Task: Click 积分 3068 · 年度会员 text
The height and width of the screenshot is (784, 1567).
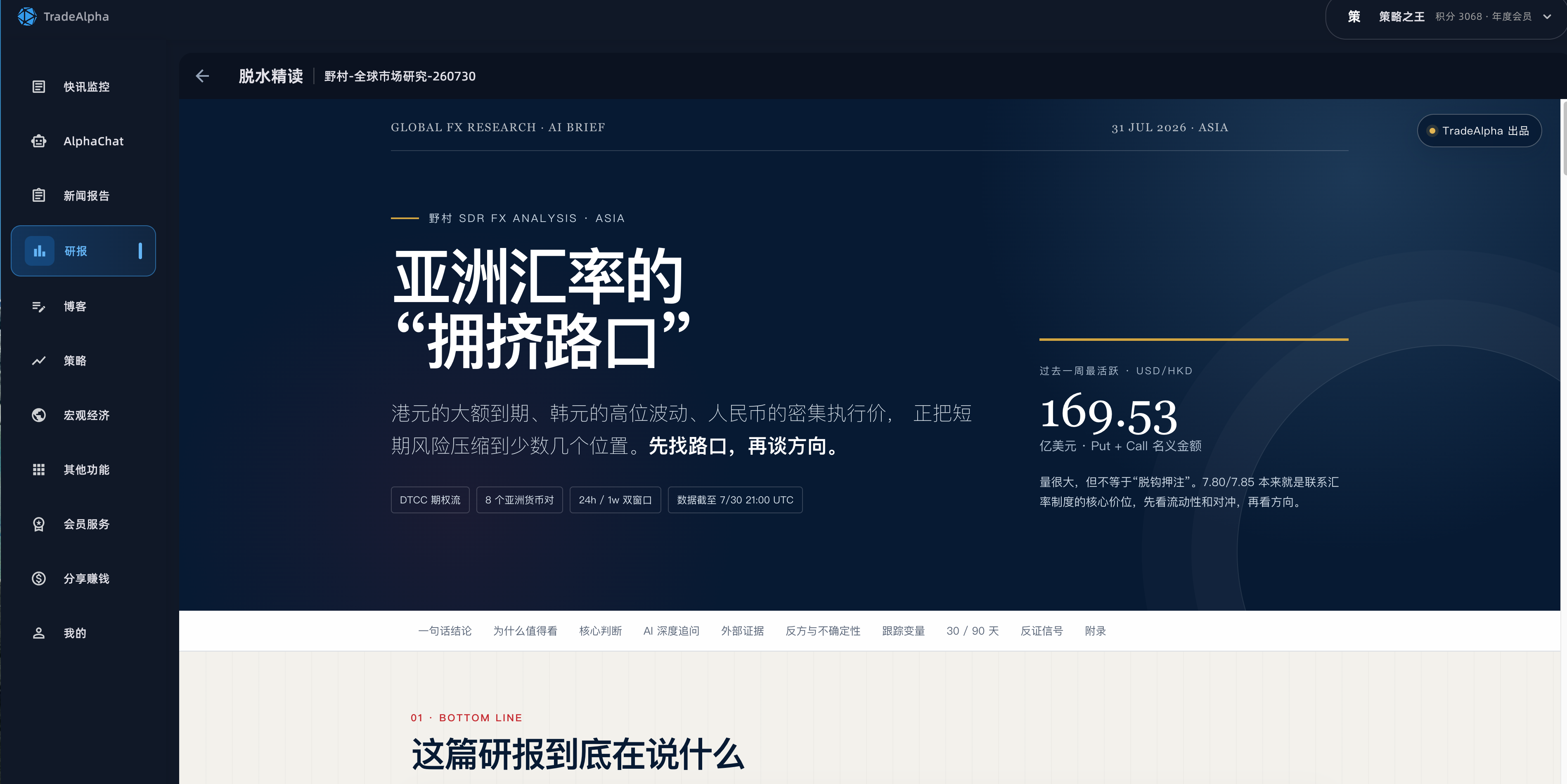Action: point(1483,17)
